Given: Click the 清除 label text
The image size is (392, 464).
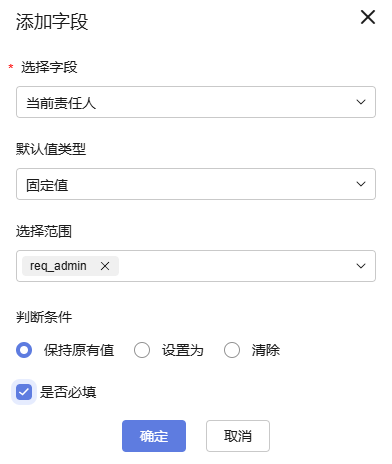Looking at the screenshot, I should 266,350.
